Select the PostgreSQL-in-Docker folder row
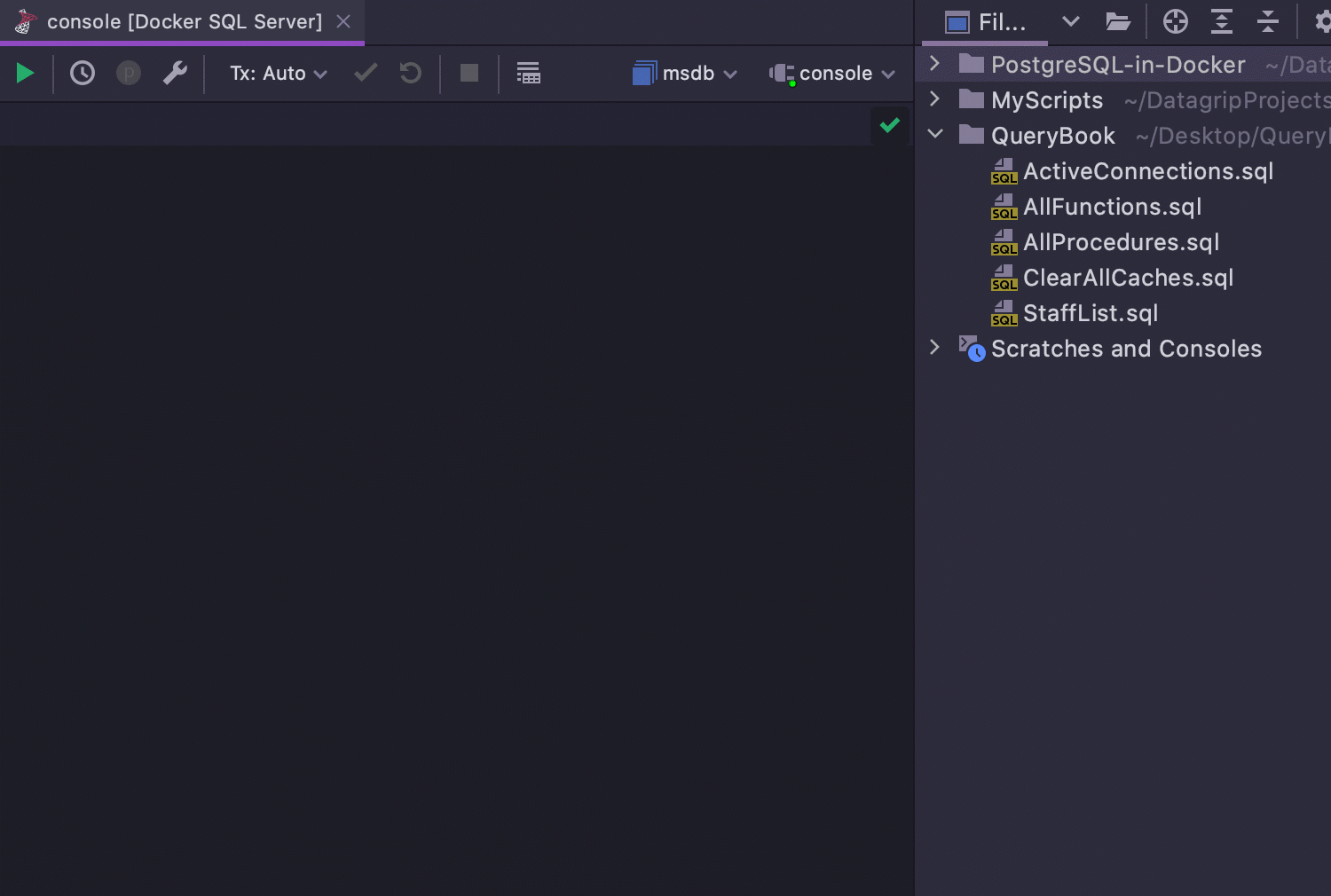The width and height of the screenshot is (1331, 896). [1123, 65]
